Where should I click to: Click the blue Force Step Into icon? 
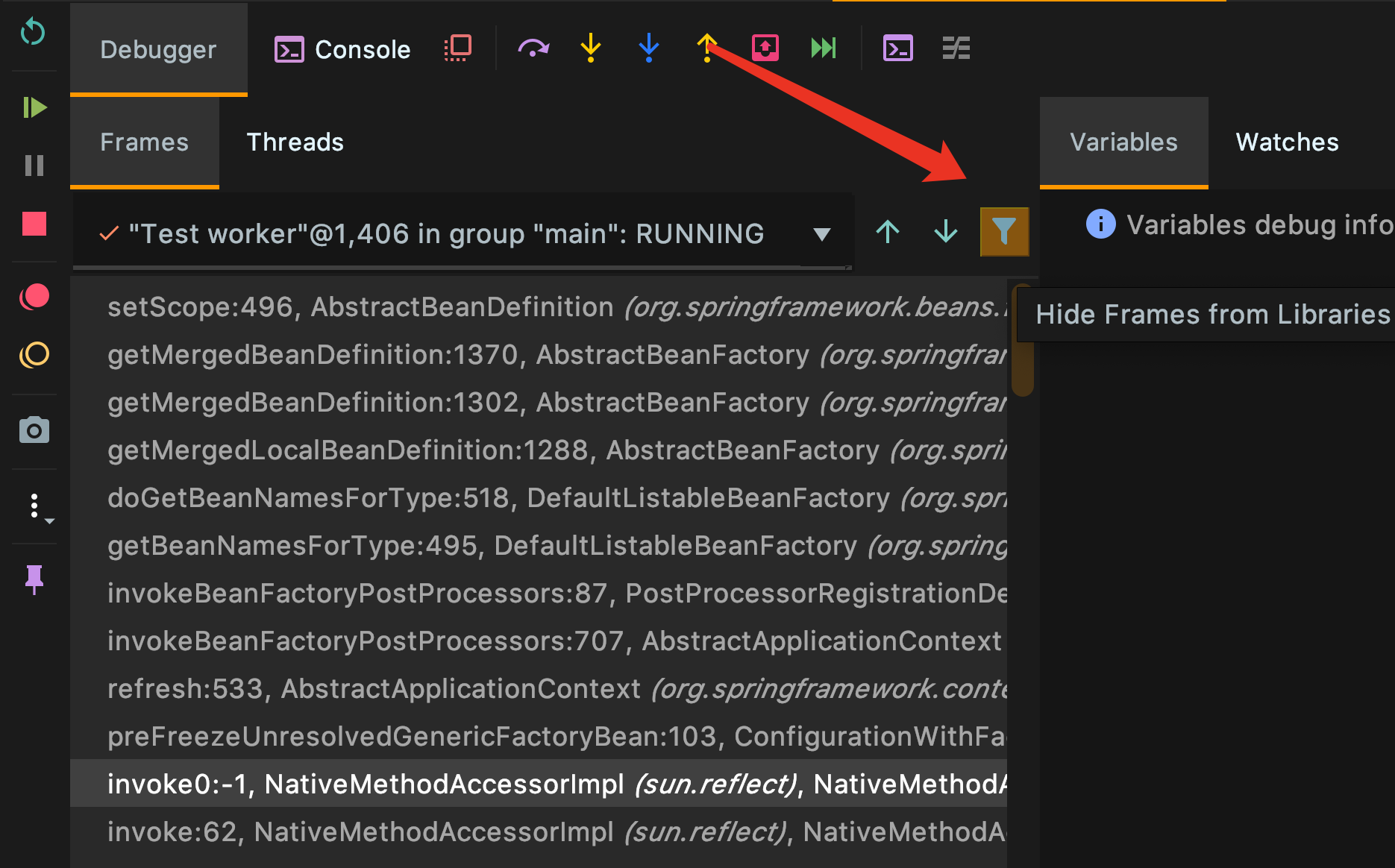coord(649,48)
